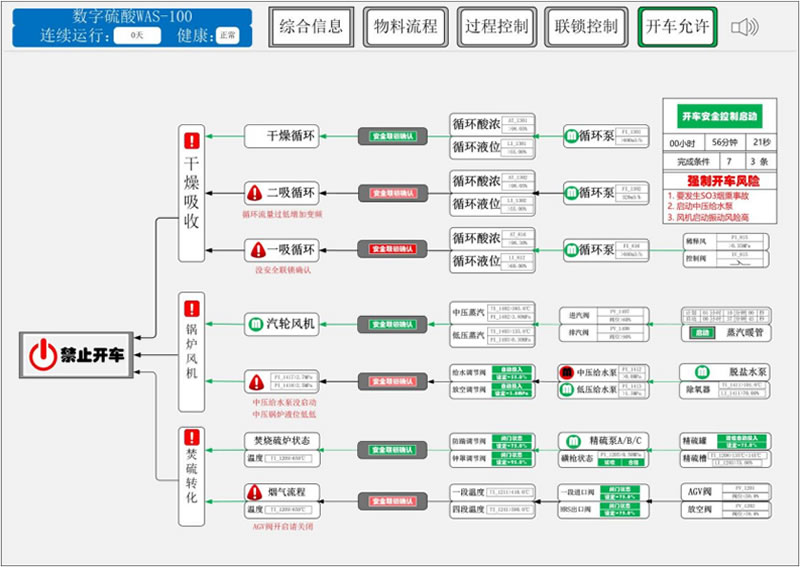Viewport: 800px width, 567px height.
Task: Click the speaker sound icon
Action: tap(744, 27)
